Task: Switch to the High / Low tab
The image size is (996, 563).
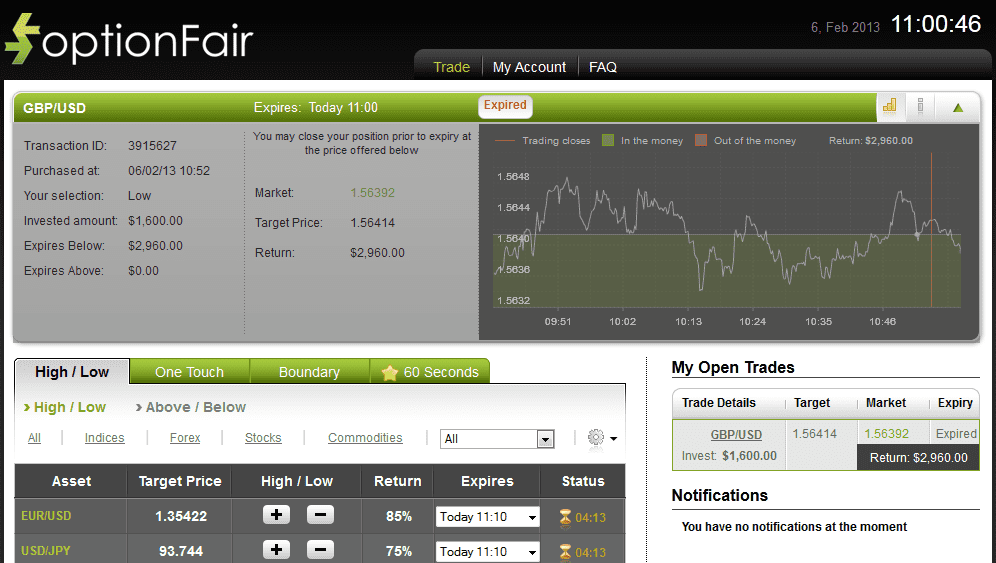Action: 72,372
